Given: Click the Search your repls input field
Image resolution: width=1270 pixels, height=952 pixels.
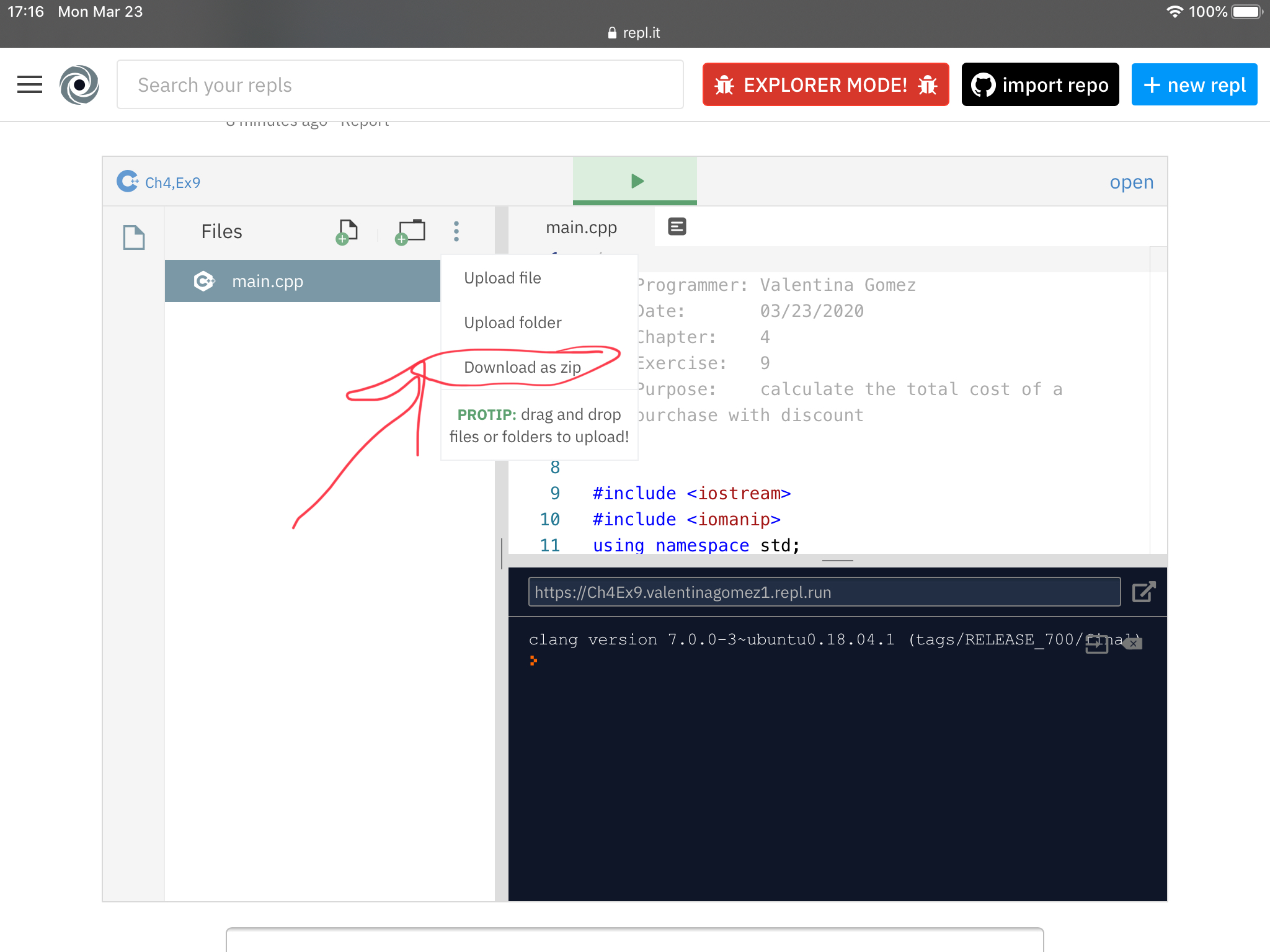Looking at the screenshot, I should 400,84.
